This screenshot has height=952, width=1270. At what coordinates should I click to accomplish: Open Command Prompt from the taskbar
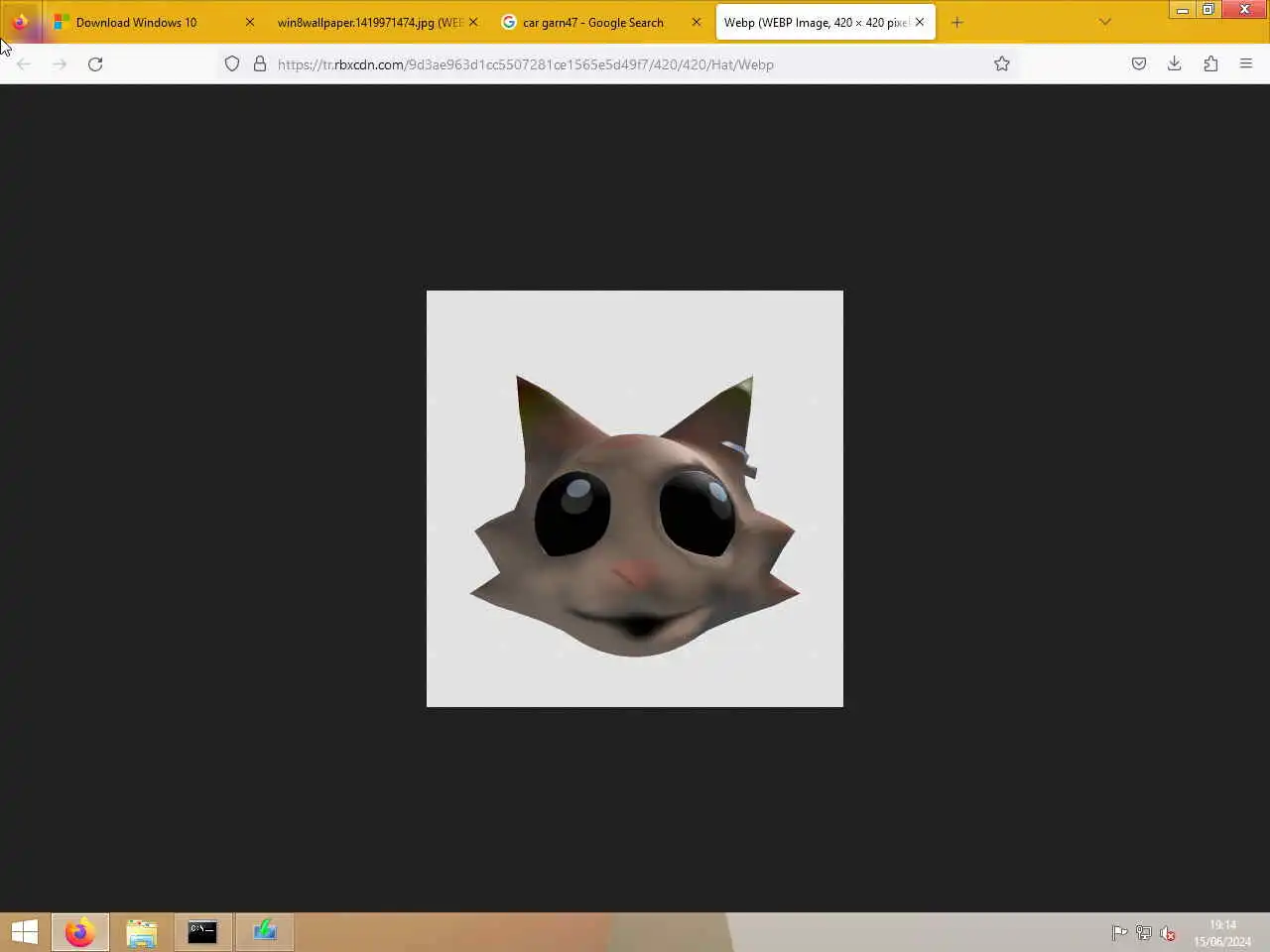click(202, 932)
